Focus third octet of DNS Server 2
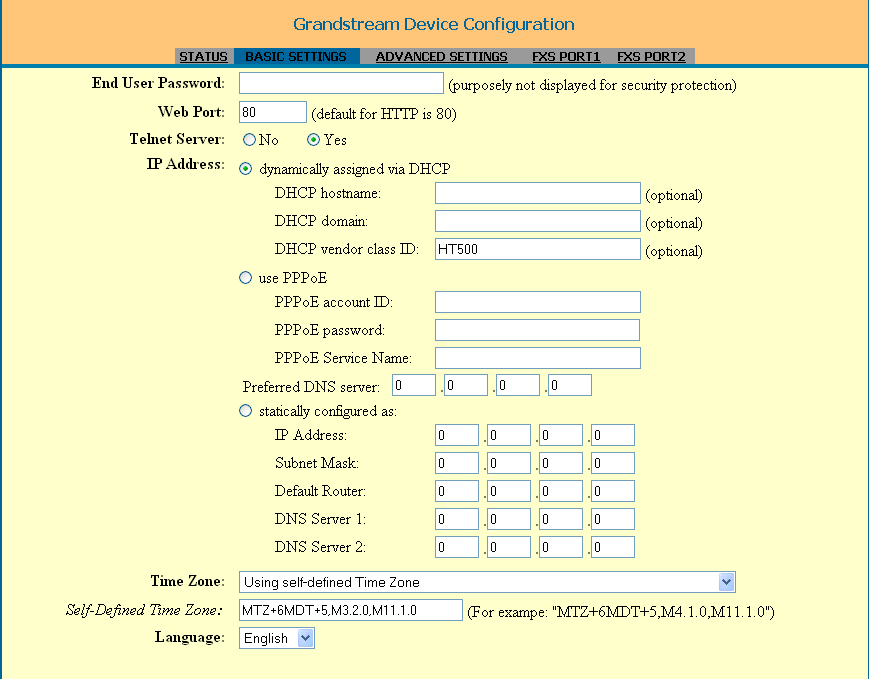This screenshot has width=869, height=679. click(561, 547)
